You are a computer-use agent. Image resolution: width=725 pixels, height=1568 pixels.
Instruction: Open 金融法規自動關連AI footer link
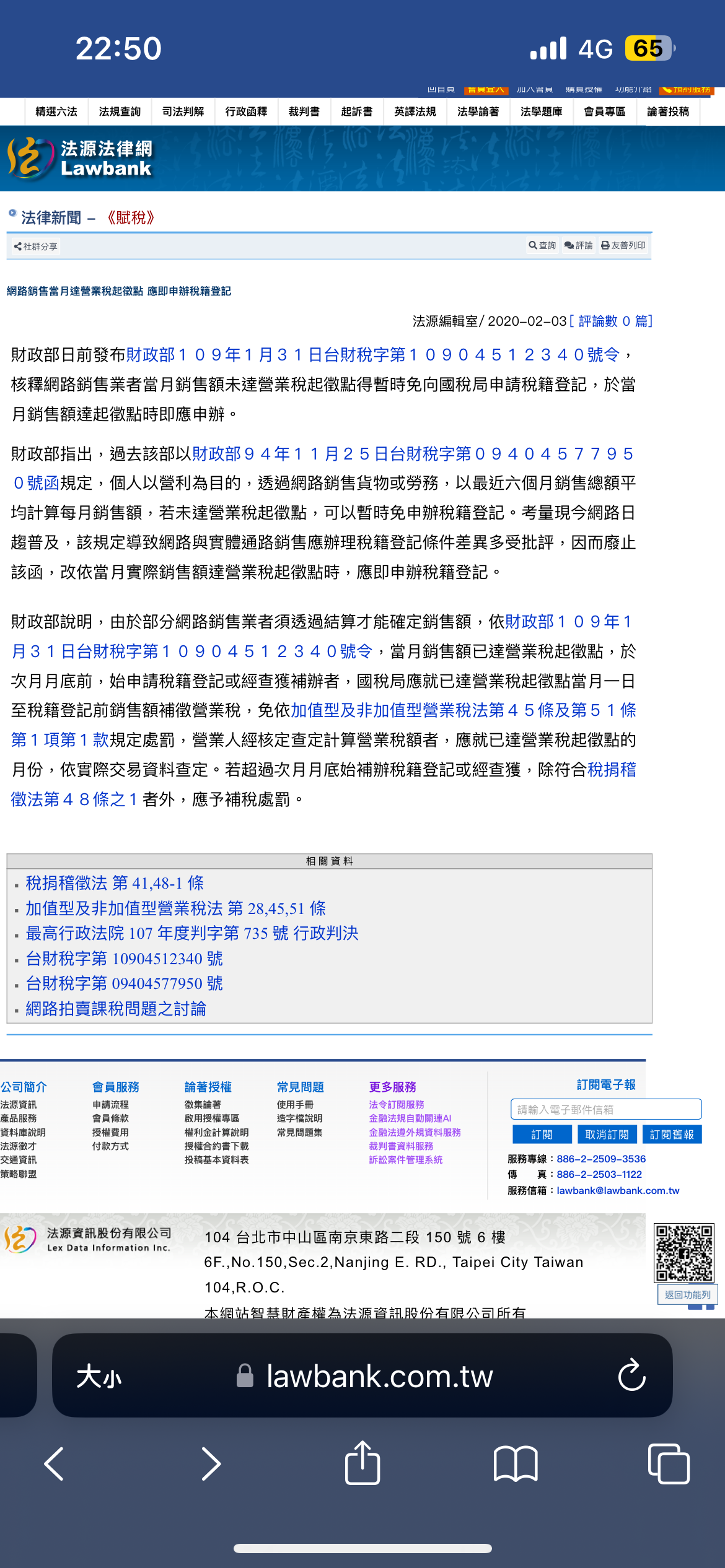[410, 1118]
